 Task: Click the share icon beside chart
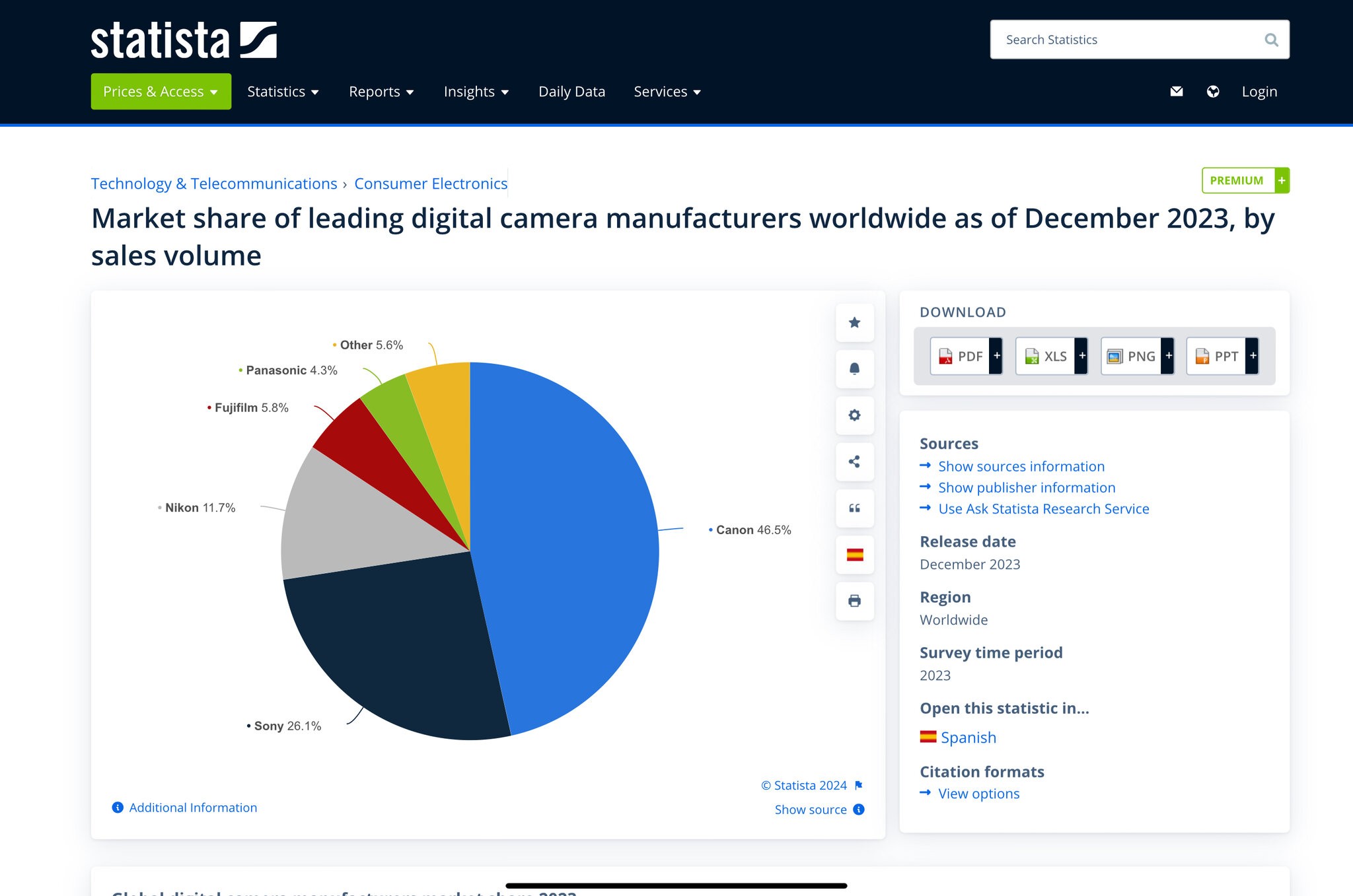[x=855, y=462]
